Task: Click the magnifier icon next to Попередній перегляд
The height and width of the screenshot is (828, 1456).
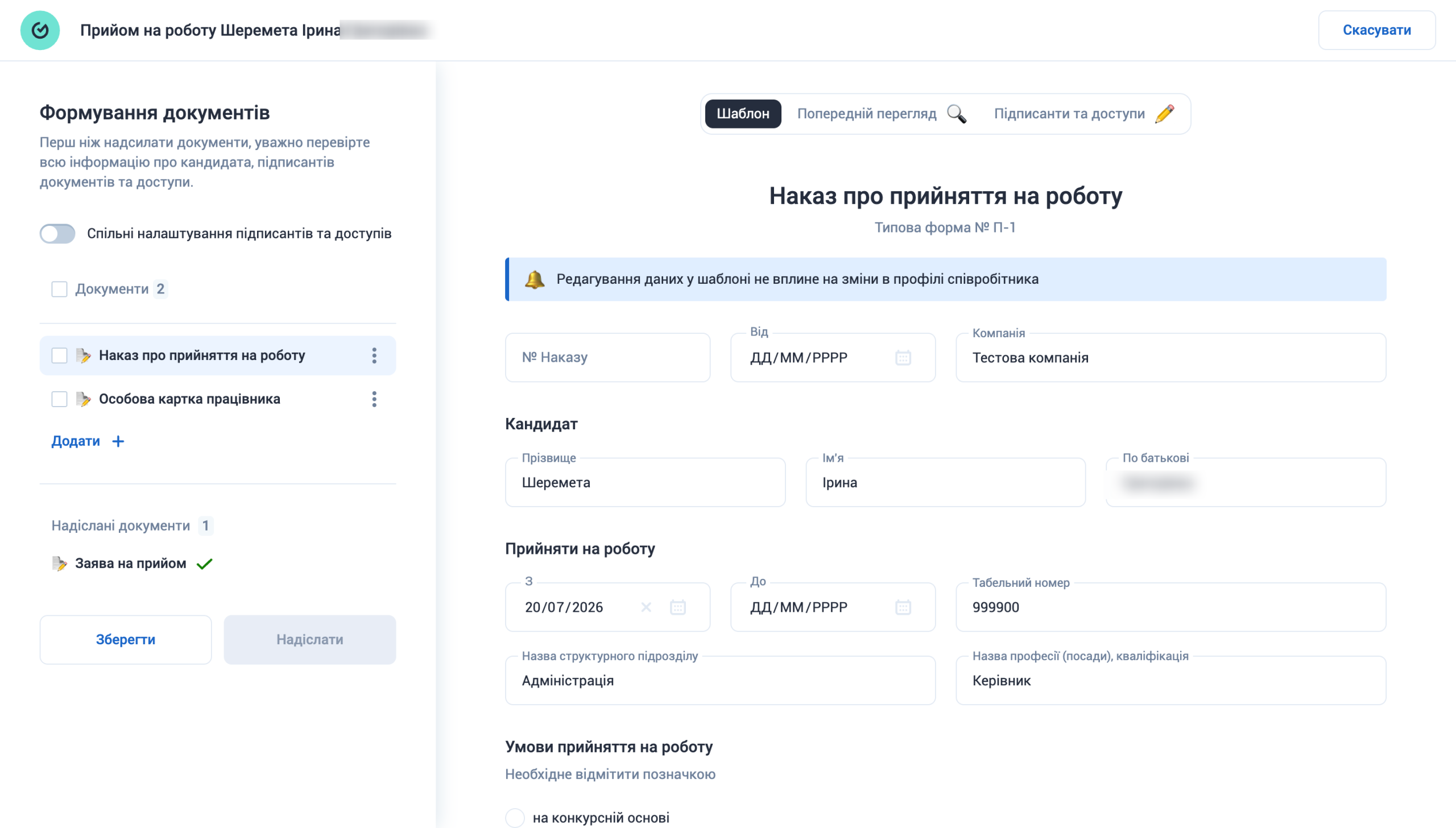Action: click(x=957, y=114)
